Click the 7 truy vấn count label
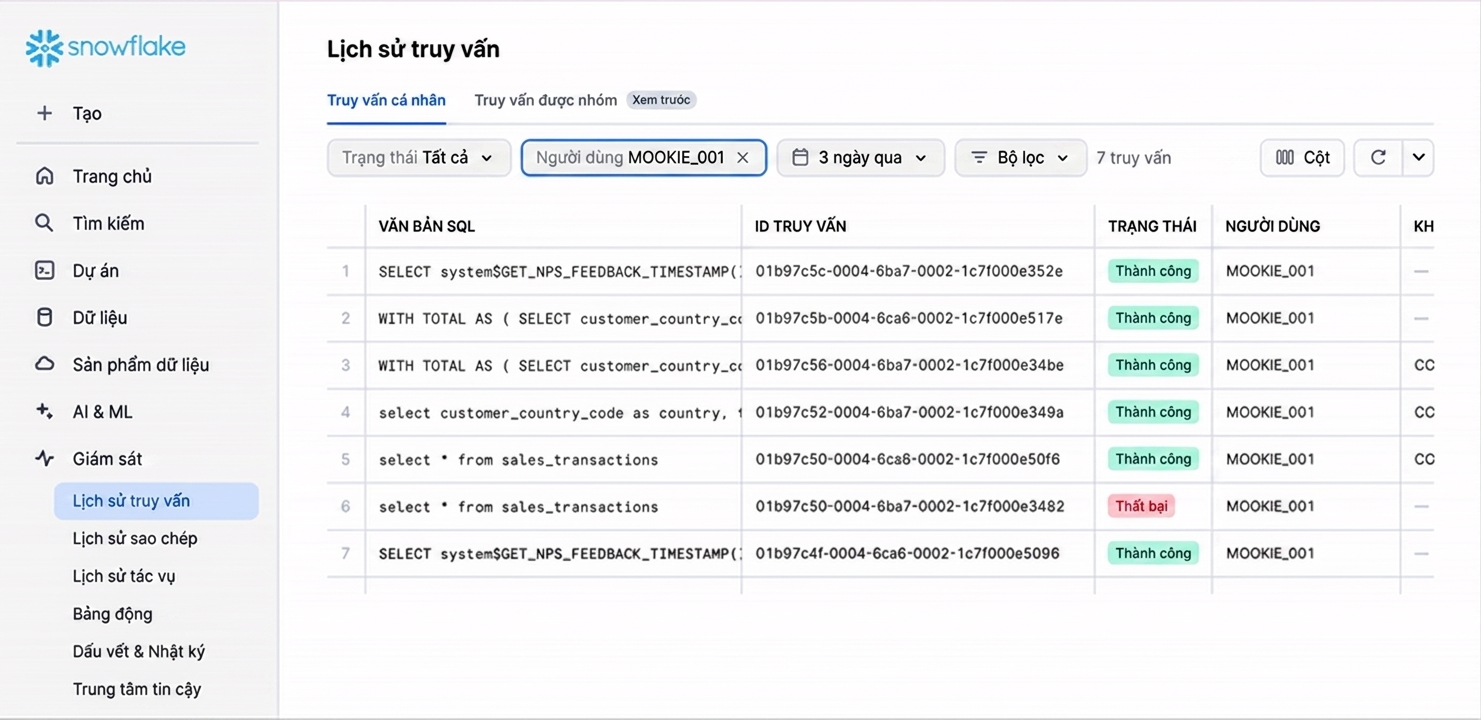 pos(1133,158)
